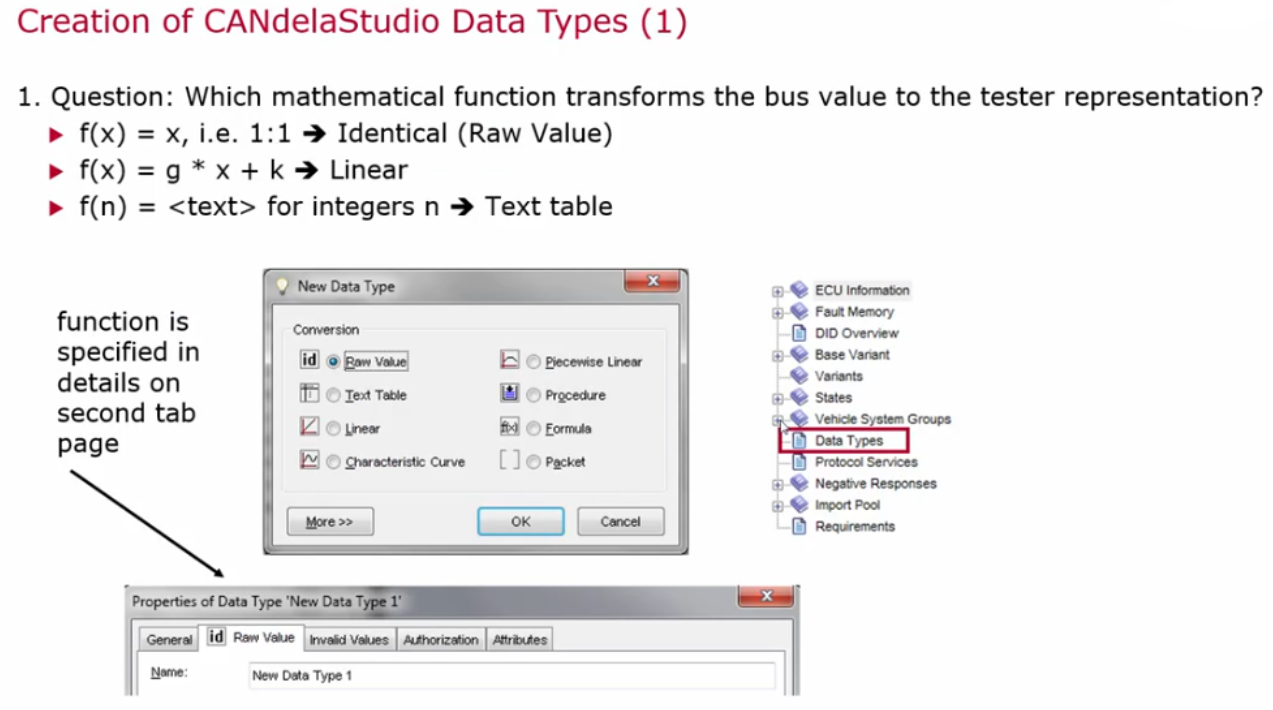Click the Text Table conversion icon

pos(309,394)
